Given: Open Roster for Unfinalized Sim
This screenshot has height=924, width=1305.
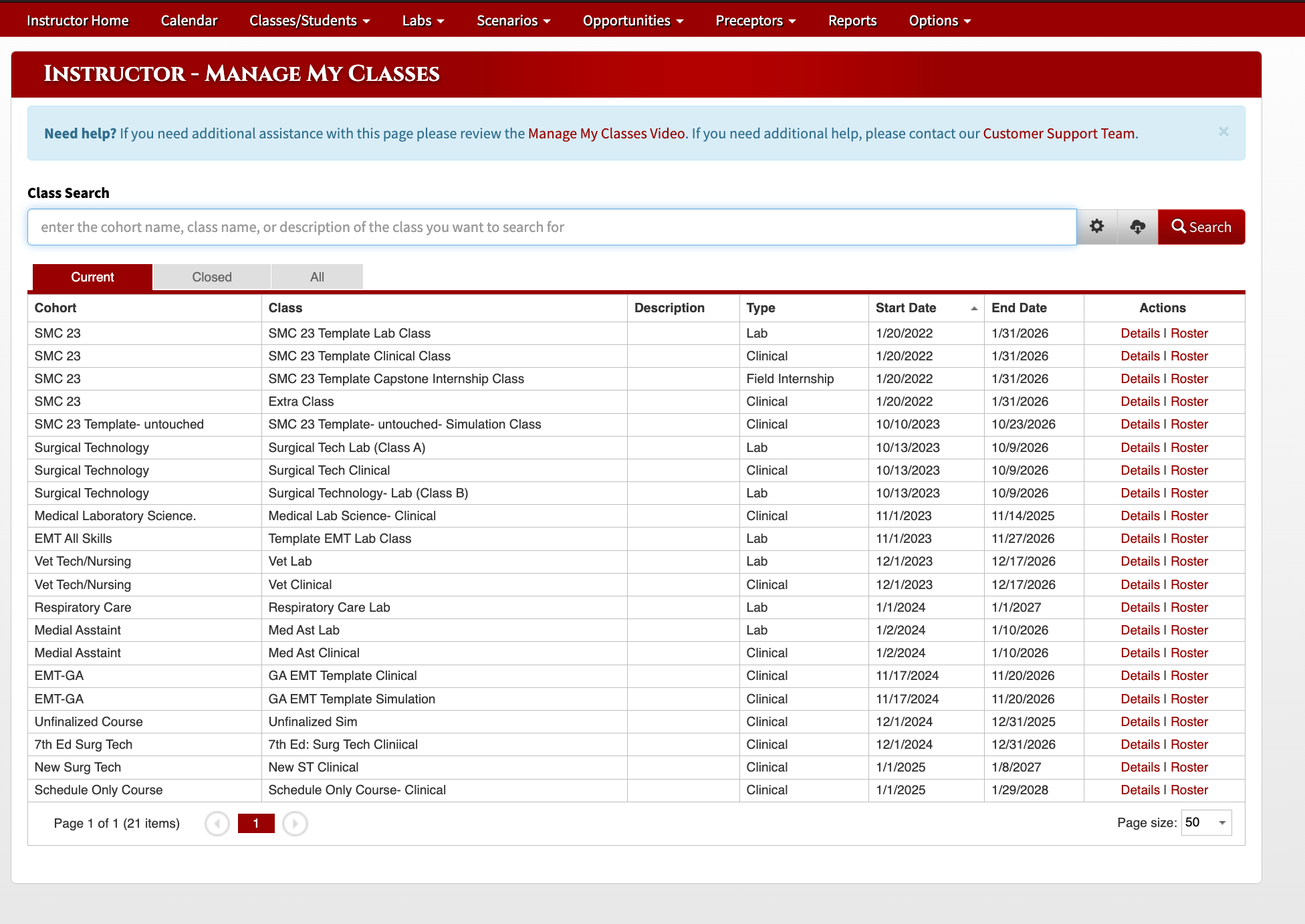Looking at the screenshot, I should [1189, 721].
